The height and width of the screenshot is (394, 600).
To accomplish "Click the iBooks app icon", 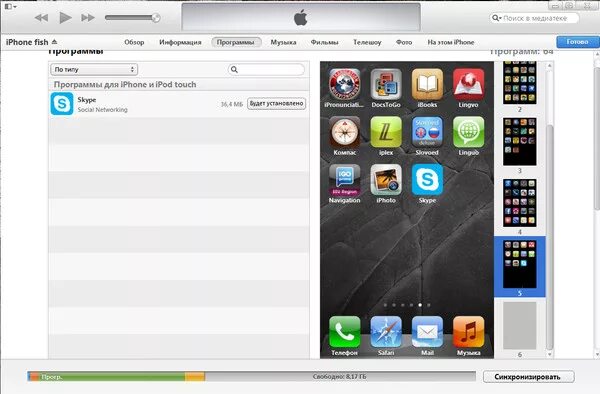I will click(x=427, y=83).
